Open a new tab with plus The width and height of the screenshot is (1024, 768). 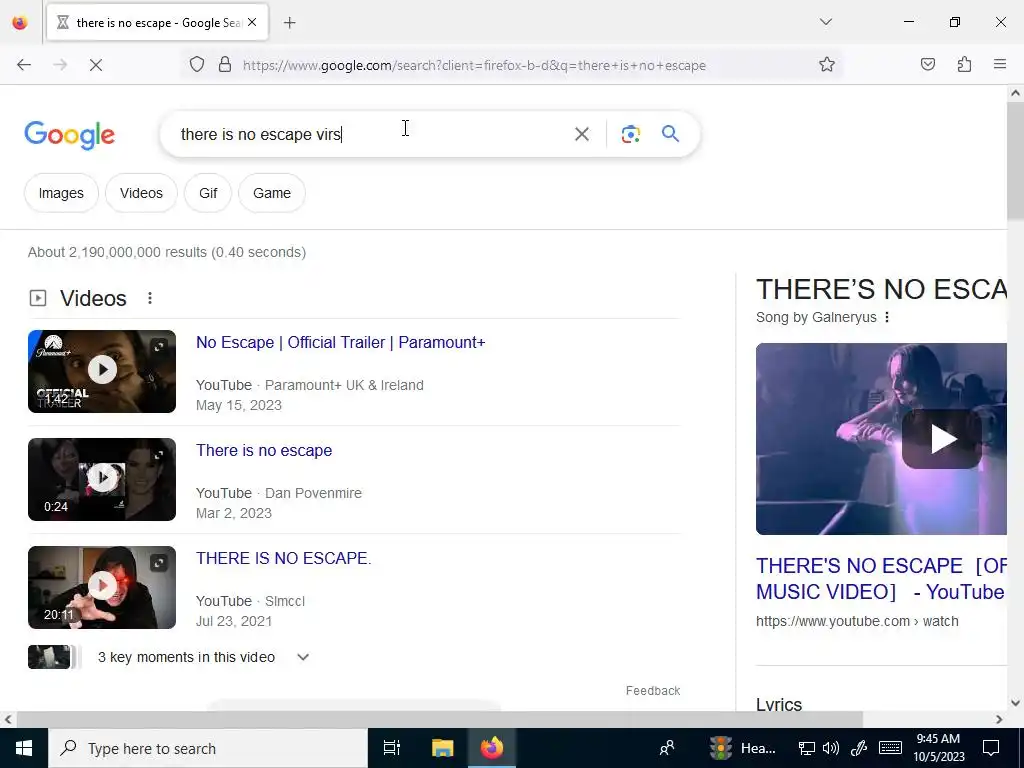pos(290,23)
